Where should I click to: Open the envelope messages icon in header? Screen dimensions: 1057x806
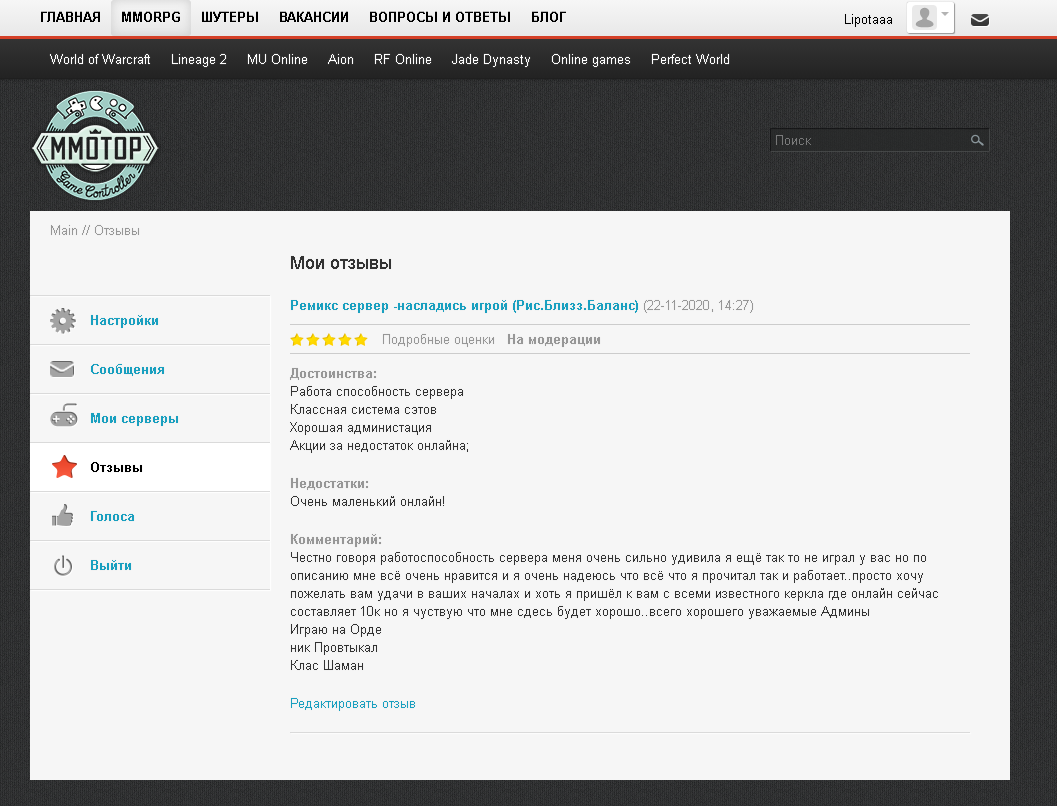pos(980,19)
